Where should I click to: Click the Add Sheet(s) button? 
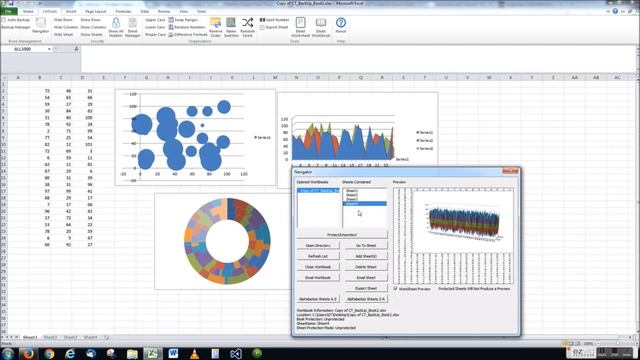point(366,256)
